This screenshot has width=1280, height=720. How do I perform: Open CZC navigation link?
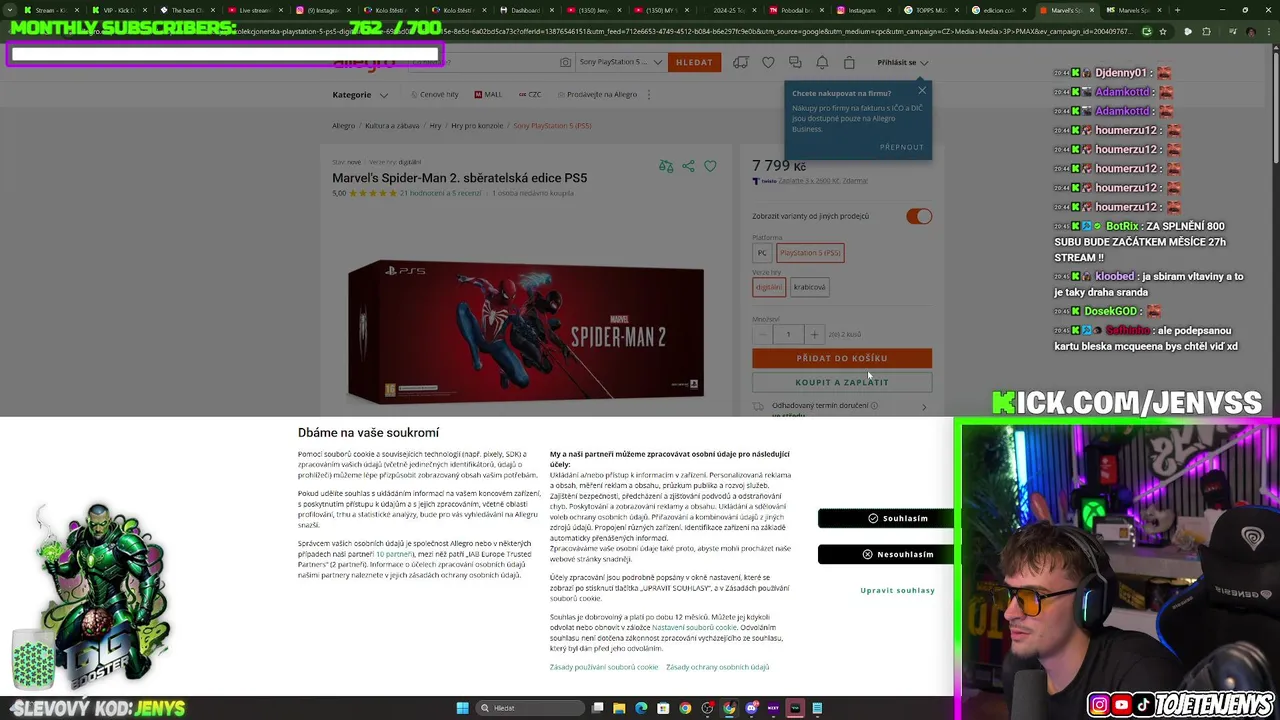click(529, 94)
